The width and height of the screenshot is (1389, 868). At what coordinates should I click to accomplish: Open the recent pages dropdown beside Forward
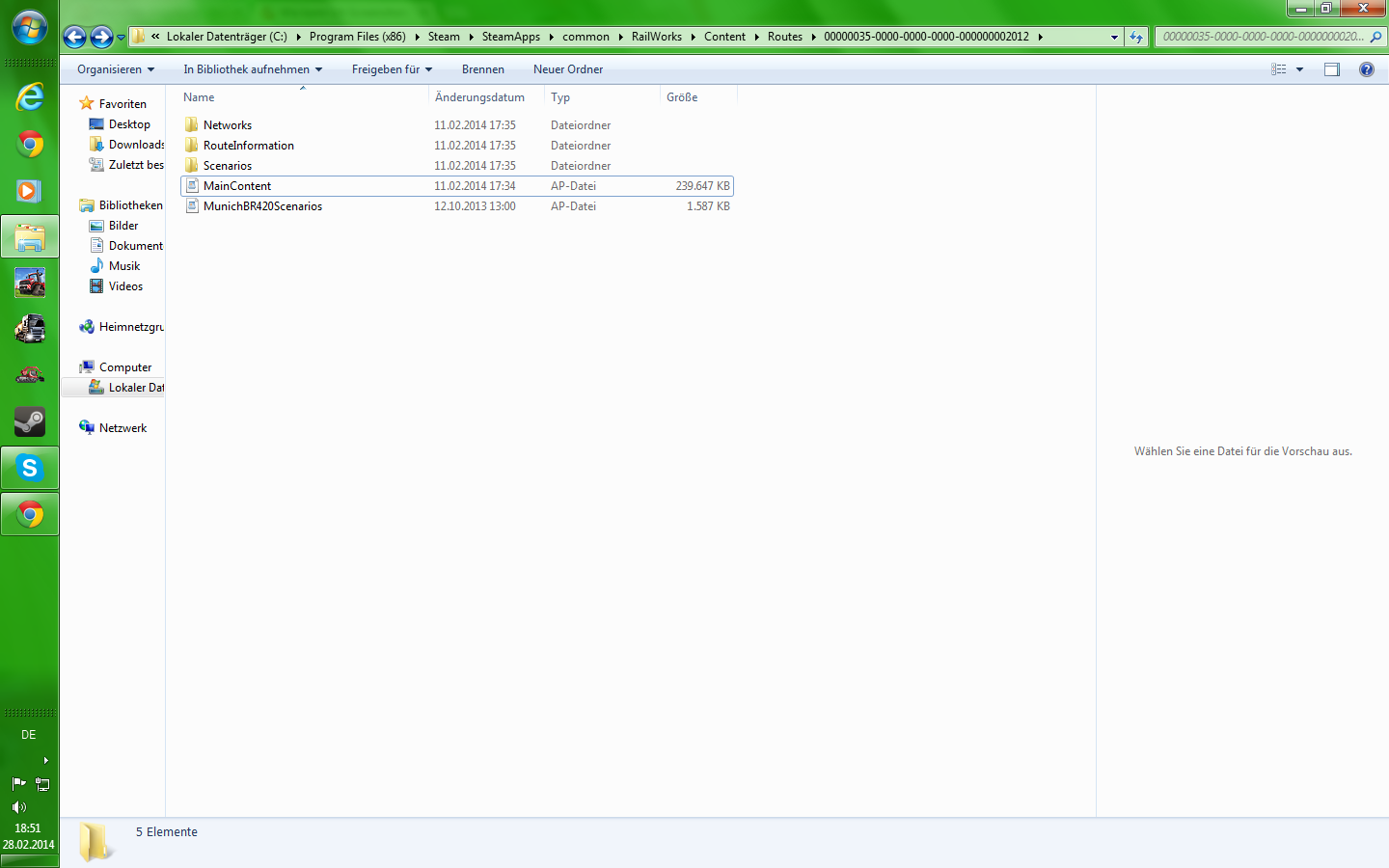tap(121, 38)
